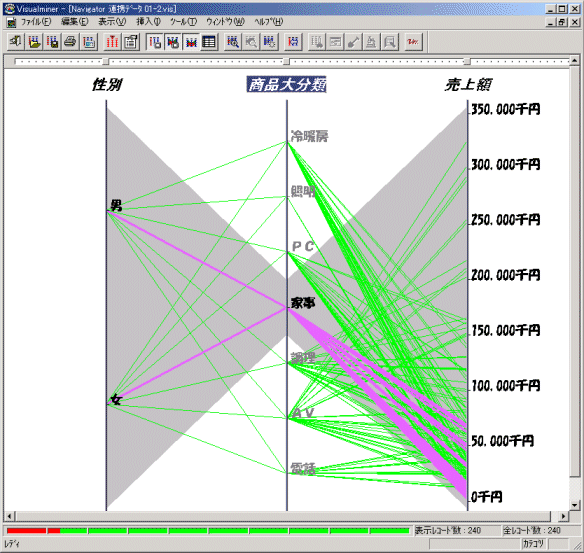The width and height of the screenshot is (584, 553).
Task: Open the ファイル(F) menu
Action: 36,22
